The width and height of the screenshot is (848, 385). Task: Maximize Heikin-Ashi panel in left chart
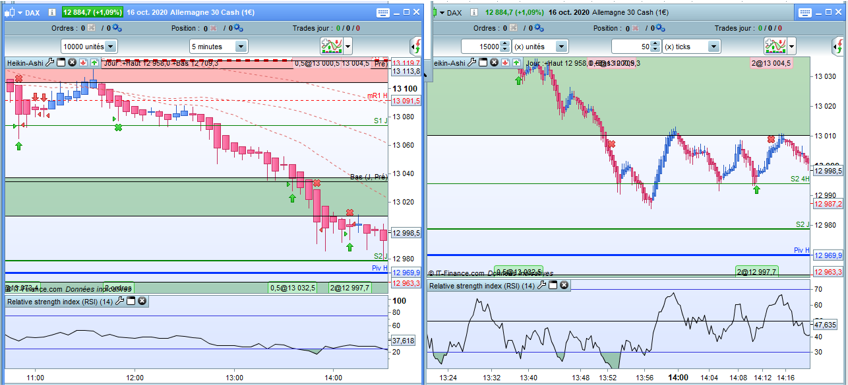[x=61, y=63]
